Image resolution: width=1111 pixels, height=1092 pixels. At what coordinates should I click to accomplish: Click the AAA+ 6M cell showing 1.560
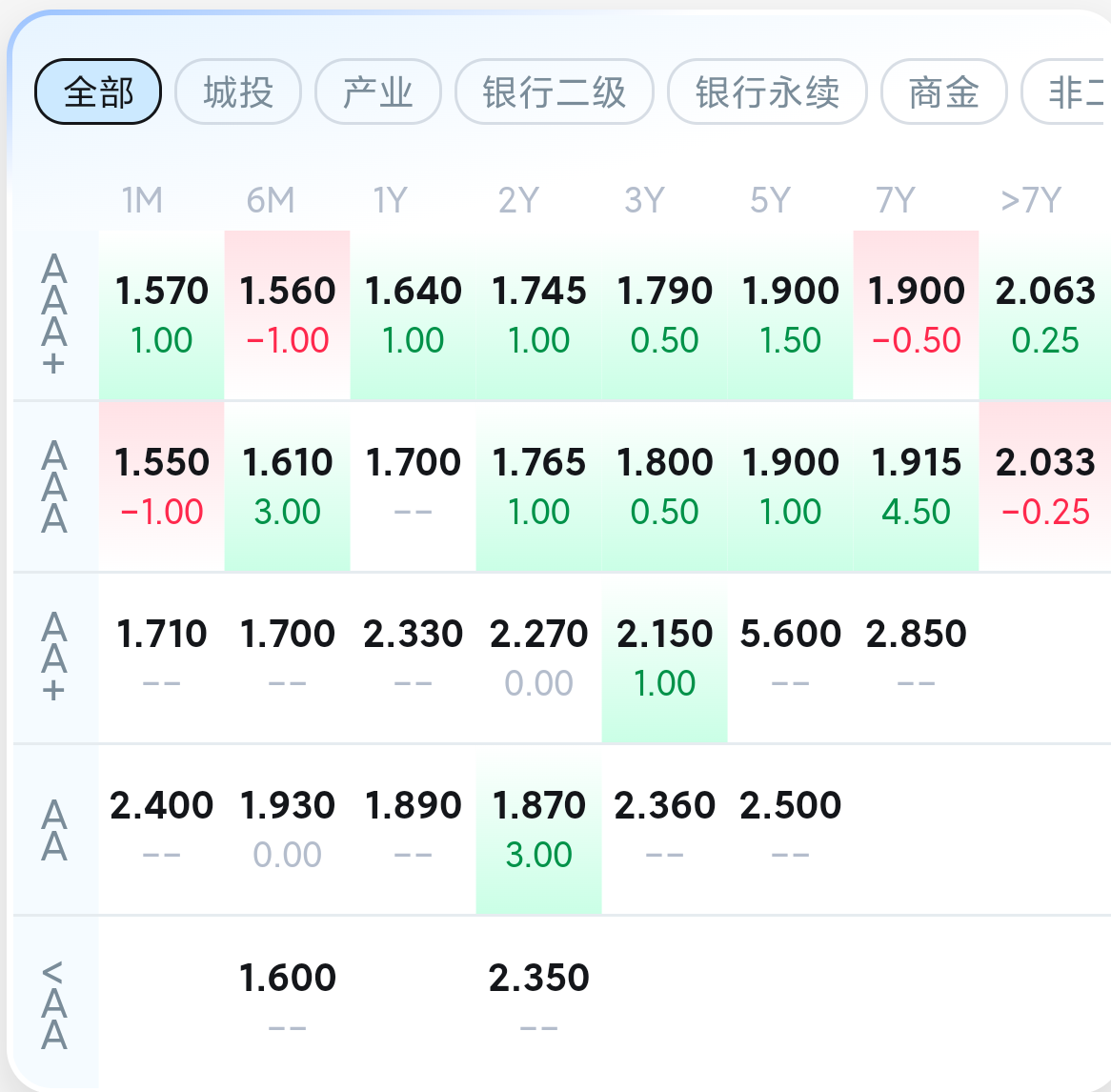click(x=287, y=315)
